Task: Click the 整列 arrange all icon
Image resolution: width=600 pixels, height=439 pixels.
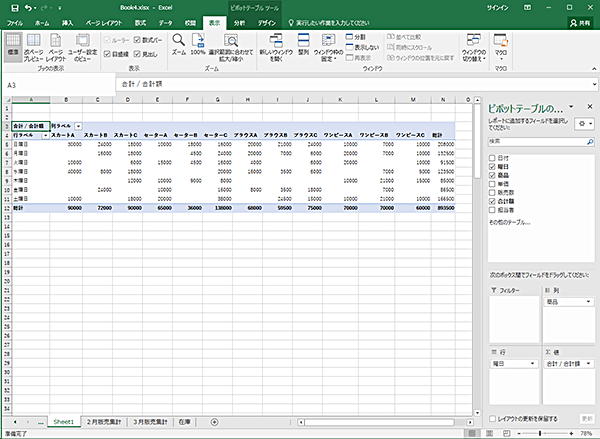Action: 303,44
